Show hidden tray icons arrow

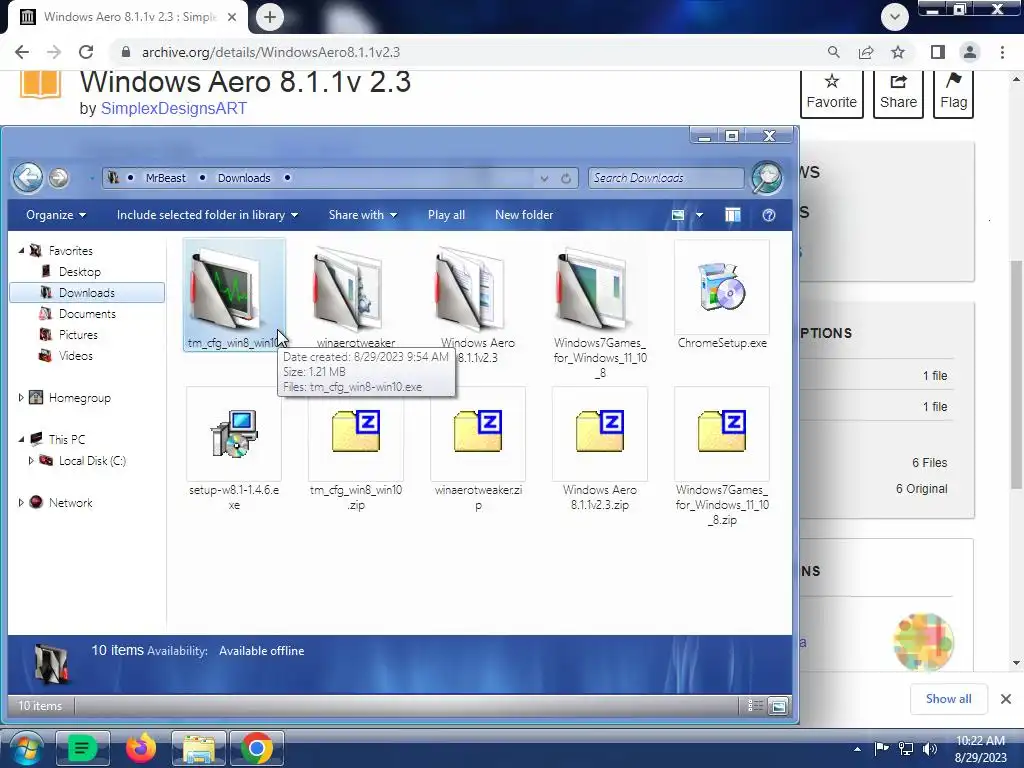(x=857, y=749)
